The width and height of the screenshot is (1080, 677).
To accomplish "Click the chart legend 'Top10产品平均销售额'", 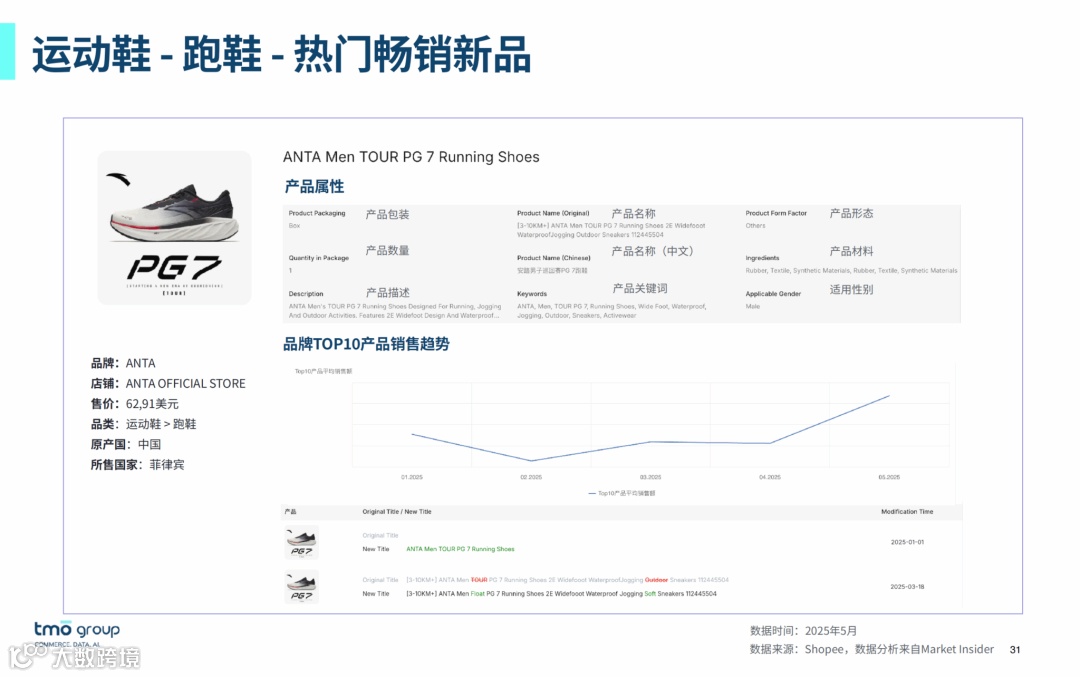I will pyautogui.click(x=622, y=494).
